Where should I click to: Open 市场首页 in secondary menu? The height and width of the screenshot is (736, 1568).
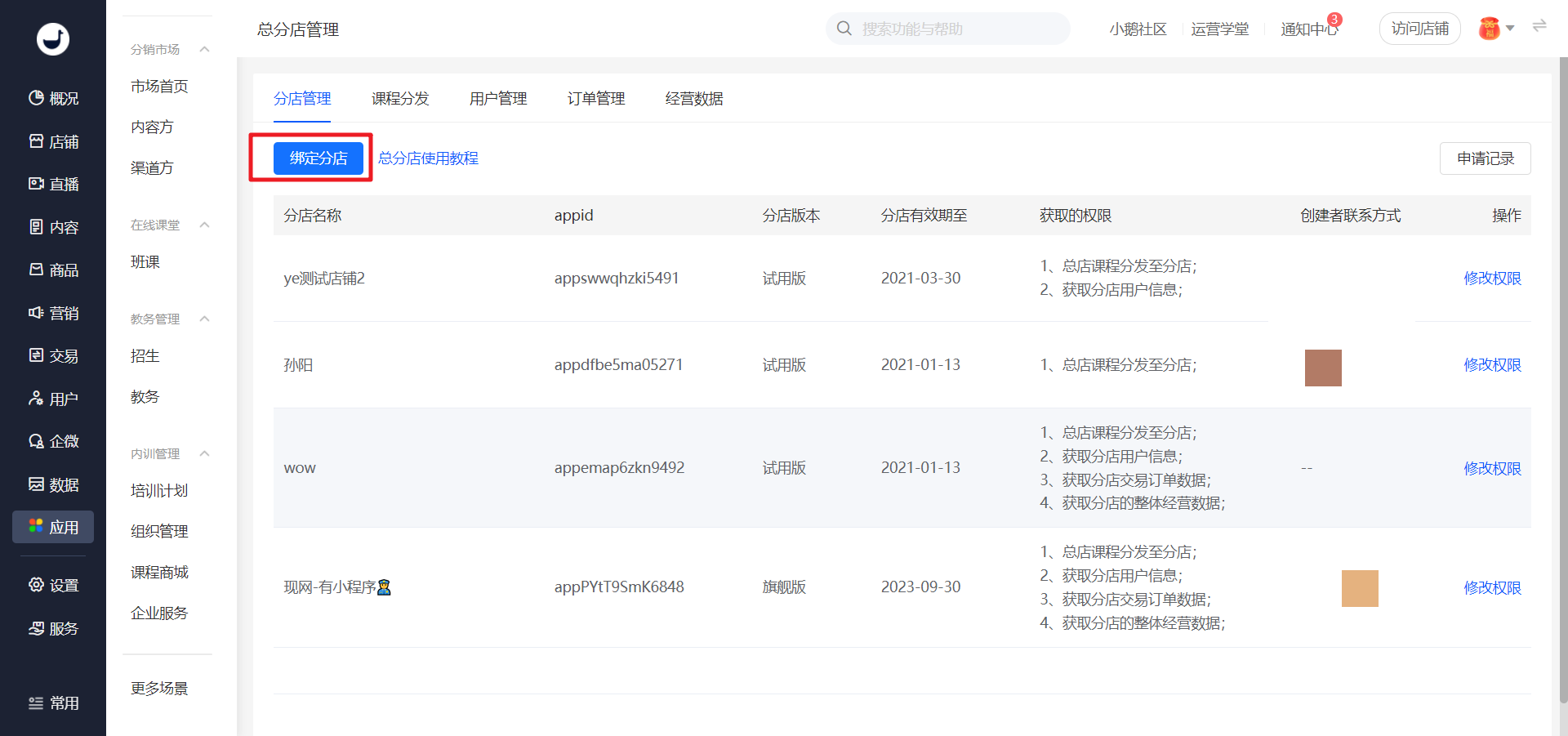pos(159,86)
